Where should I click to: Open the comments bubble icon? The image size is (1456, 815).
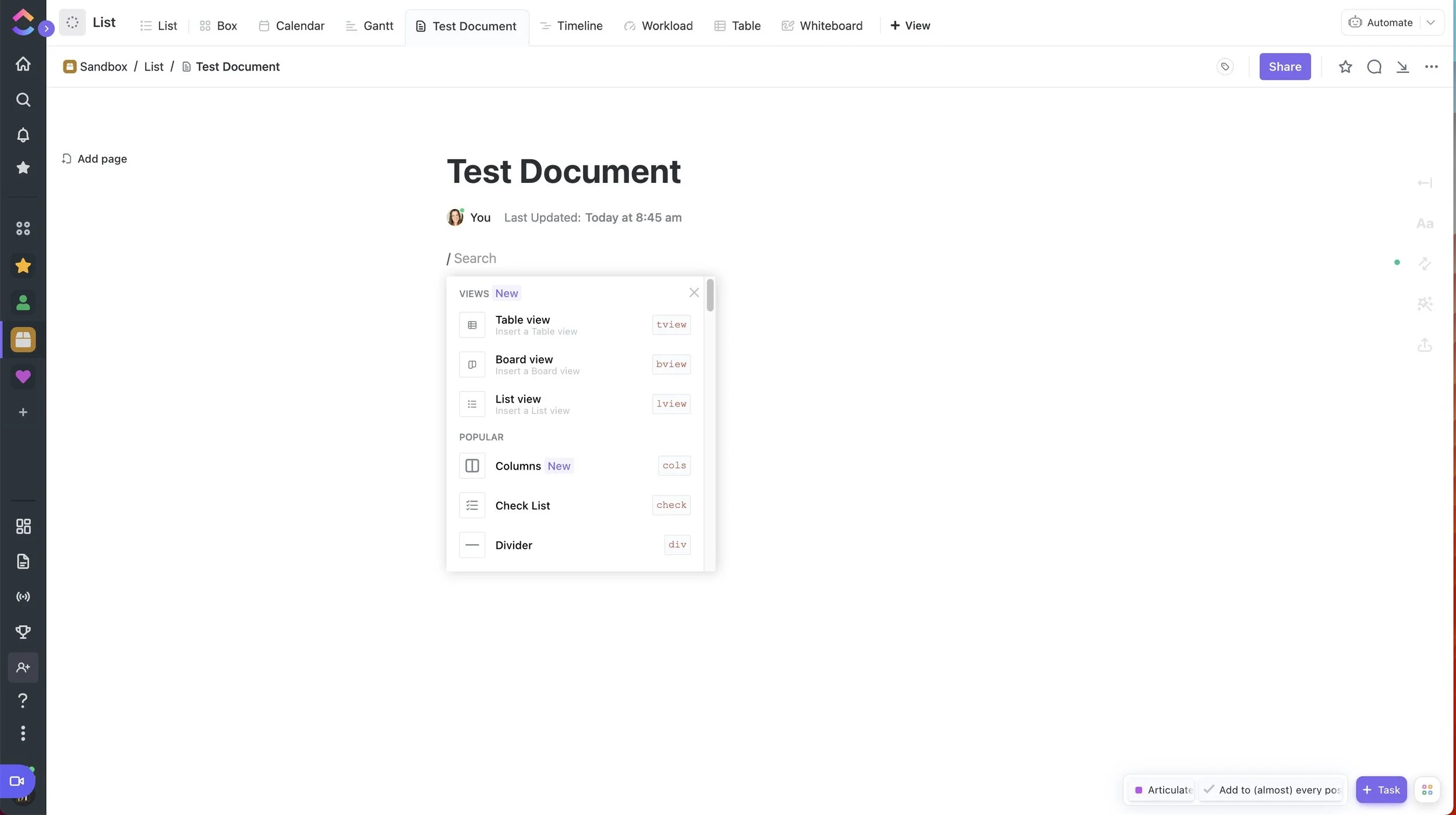pyautogui.click(x=1374, y=66)
